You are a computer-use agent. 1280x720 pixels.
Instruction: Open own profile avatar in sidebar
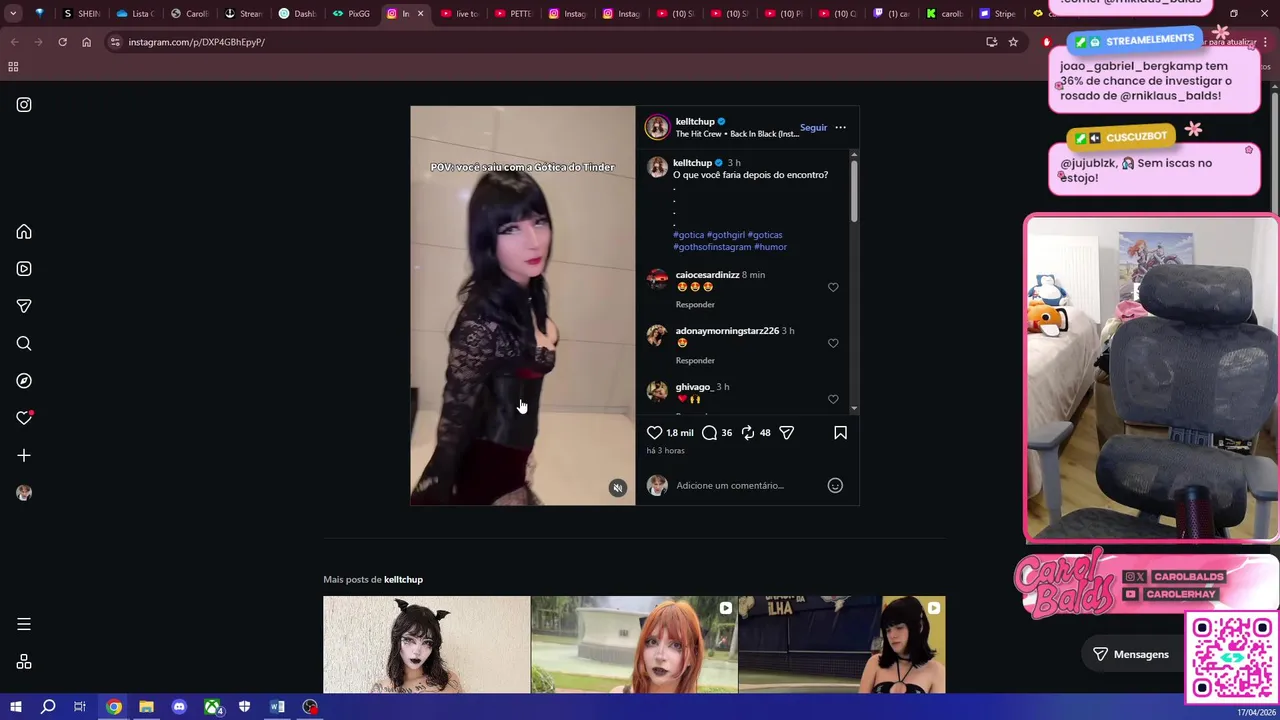(x=24, y=493)
